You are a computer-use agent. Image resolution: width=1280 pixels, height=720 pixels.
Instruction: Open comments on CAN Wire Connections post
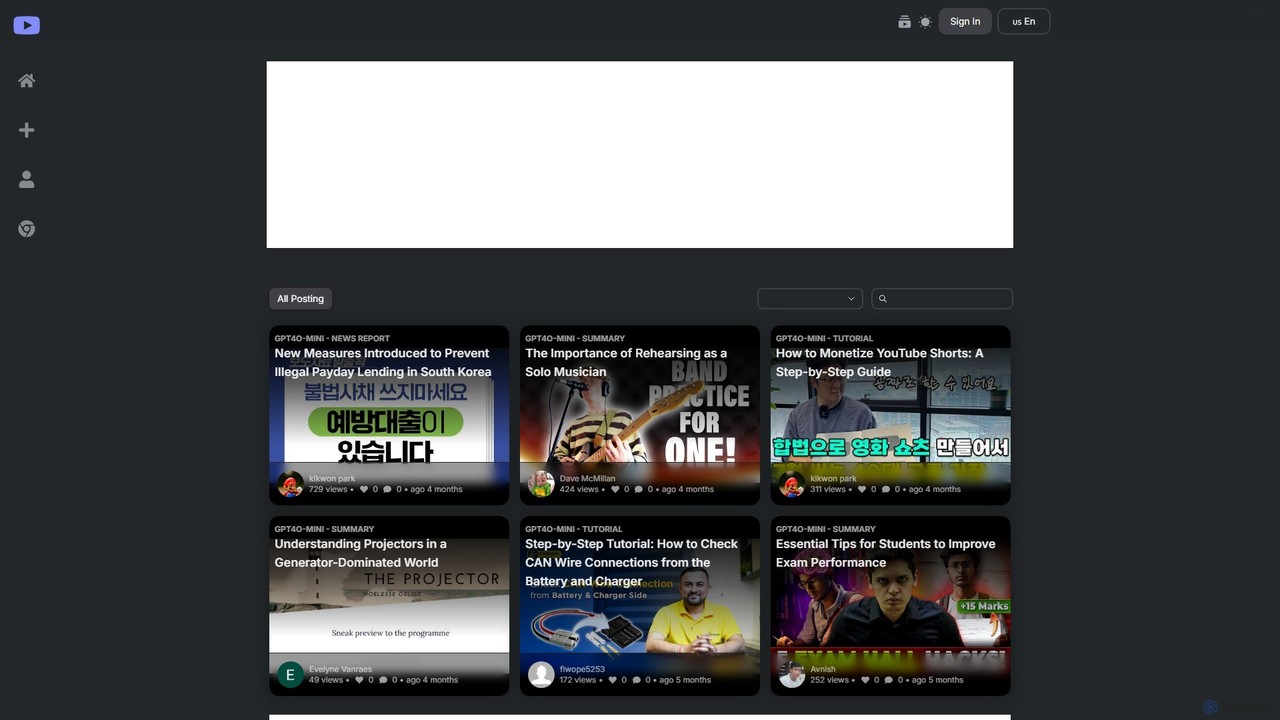(636, 680)
